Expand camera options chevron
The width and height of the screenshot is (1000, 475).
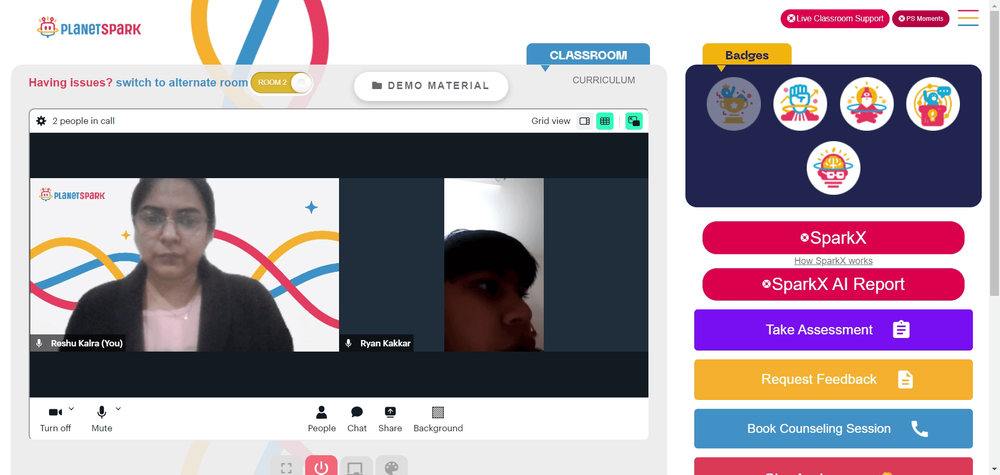(x=71, y=409)
